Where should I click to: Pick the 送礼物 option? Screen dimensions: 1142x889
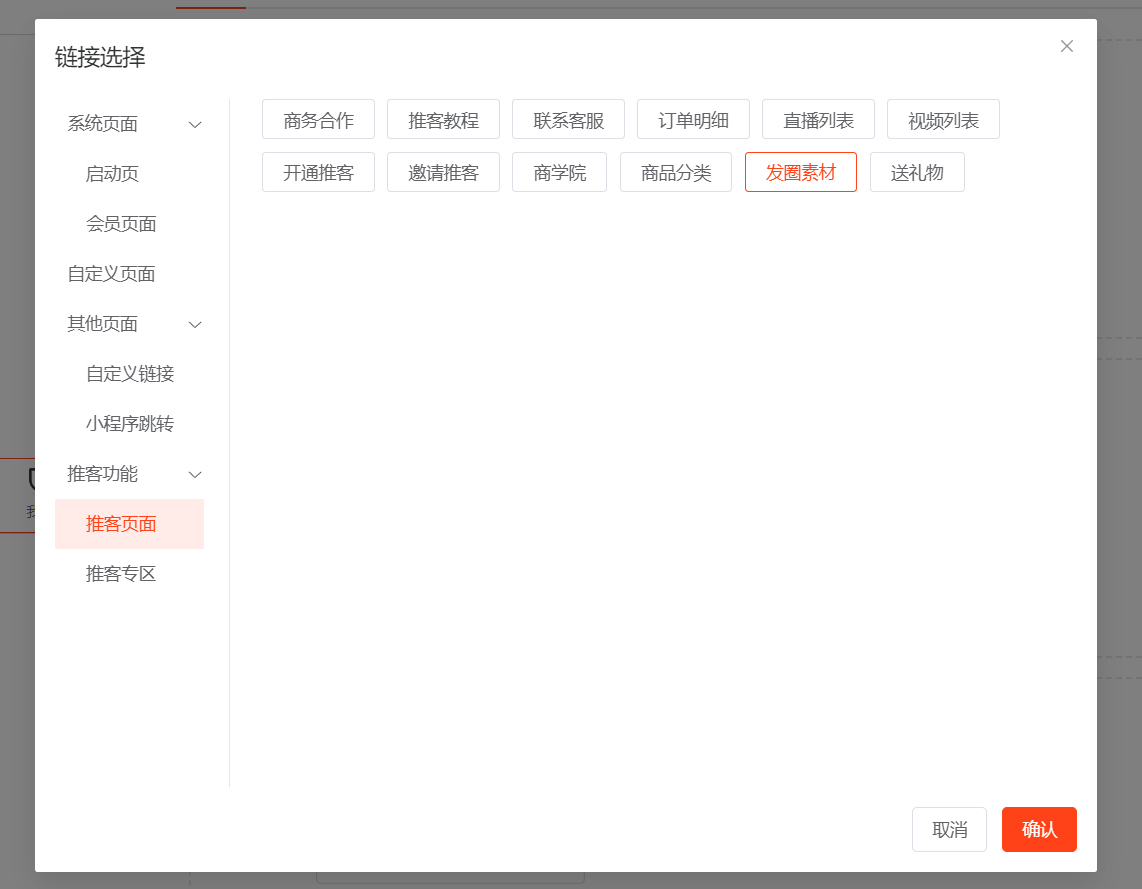click(917, 172)
